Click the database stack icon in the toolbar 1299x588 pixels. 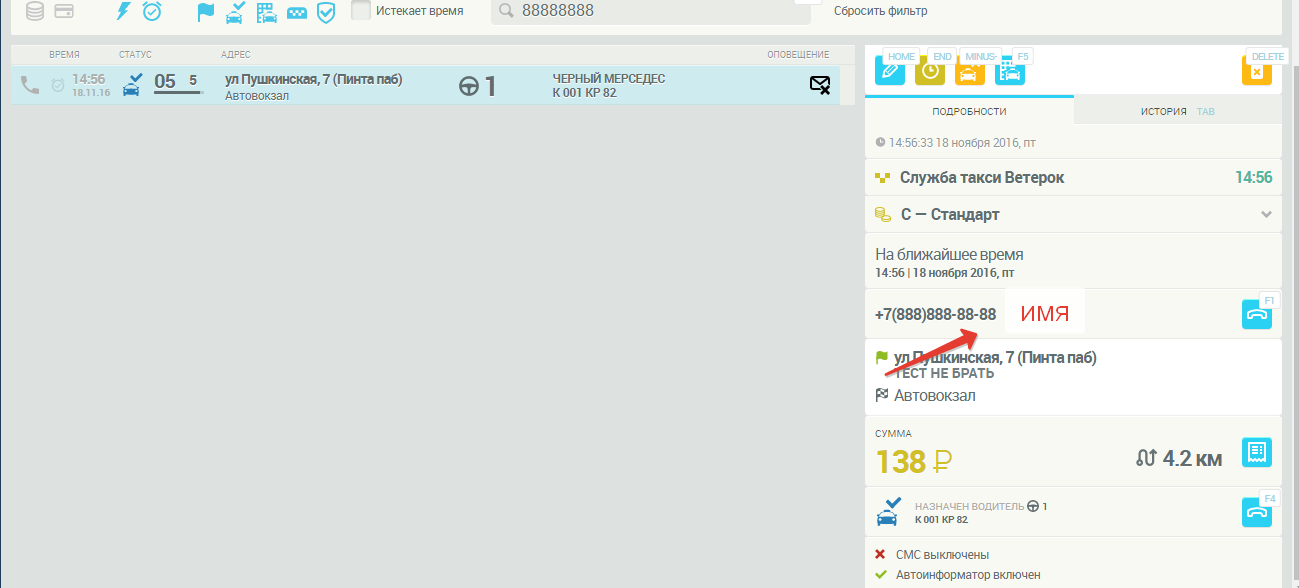click(x=35, y=12)
